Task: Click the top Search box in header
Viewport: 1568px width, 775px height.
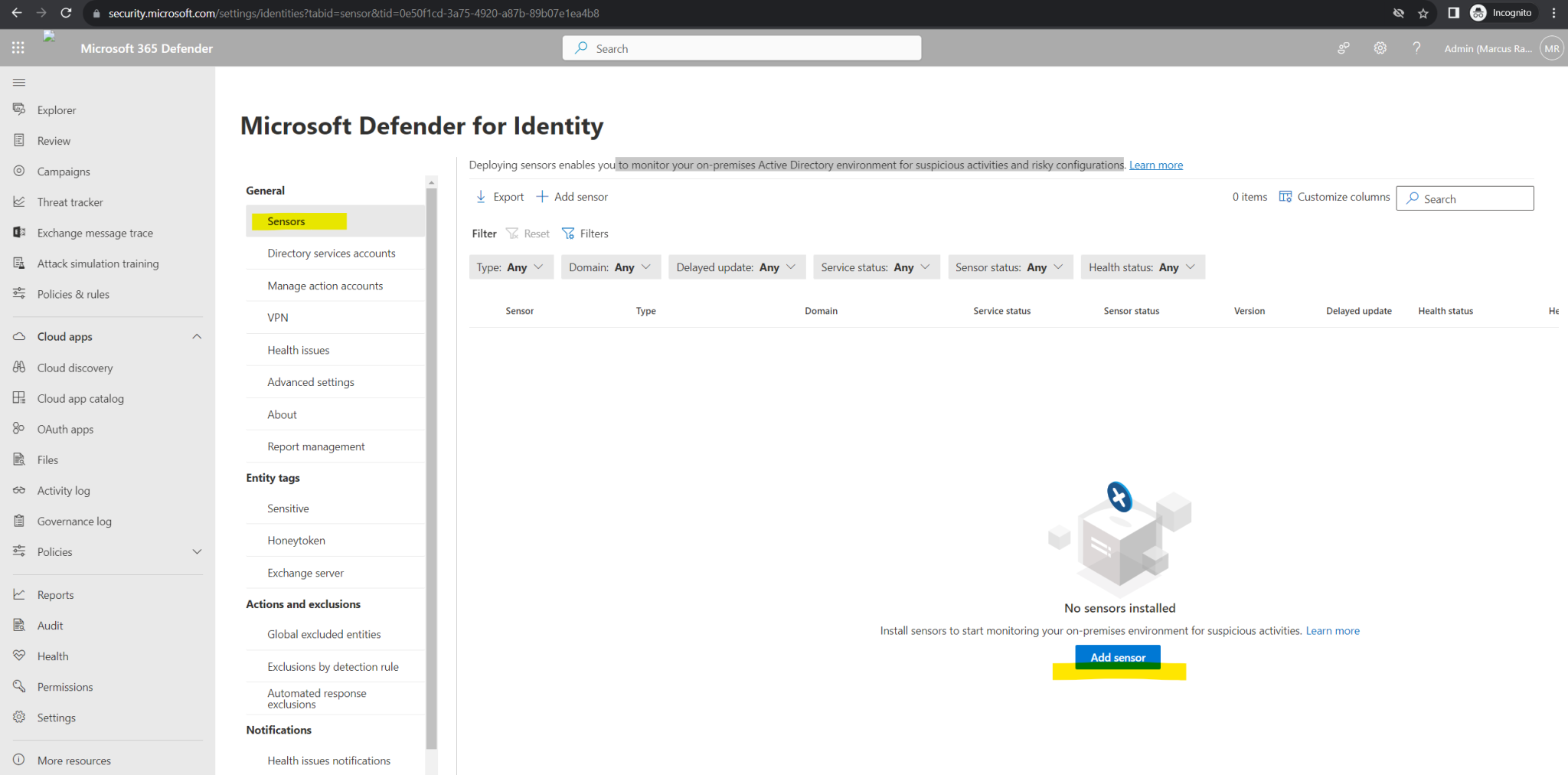Action: click(742, 48)
